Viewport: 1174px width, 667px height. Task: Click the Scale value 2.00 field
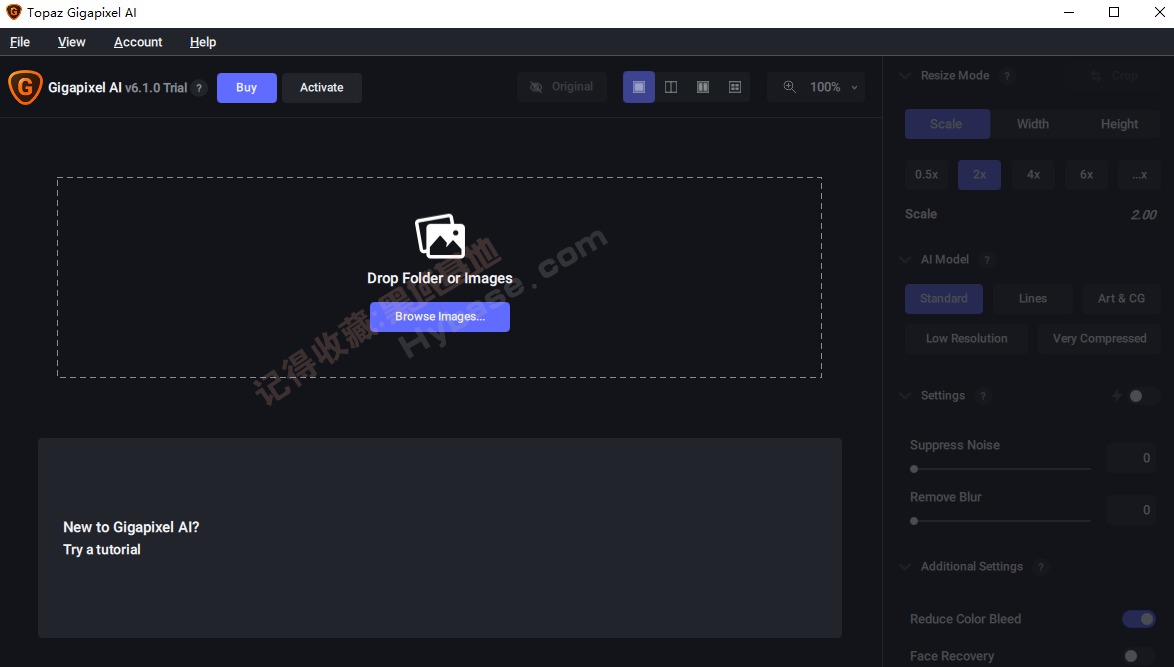pos(1143,215)
